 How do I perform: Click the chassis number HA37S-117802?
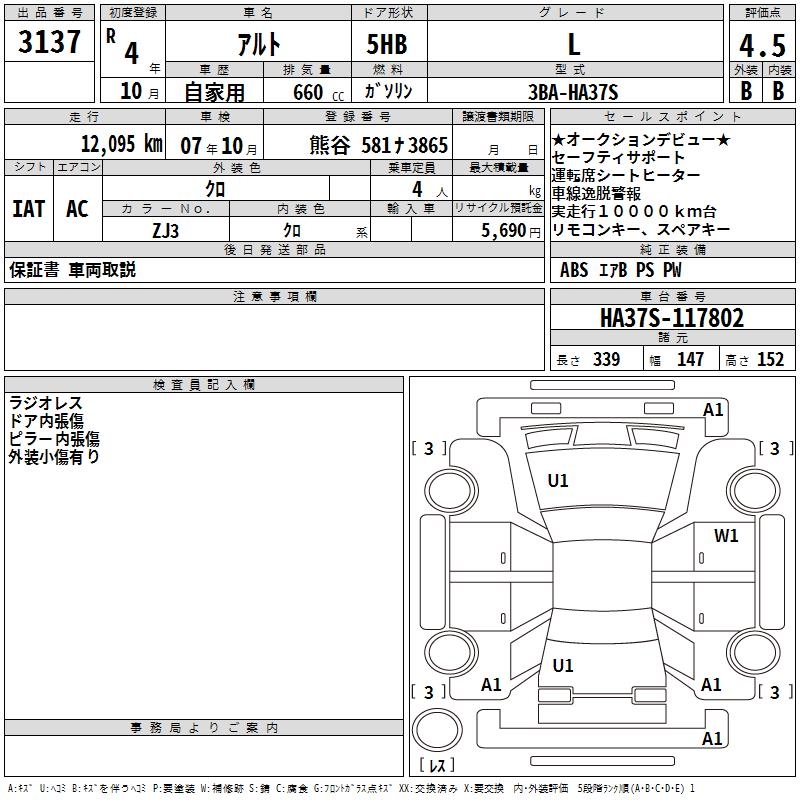click(x=672, y=318)
